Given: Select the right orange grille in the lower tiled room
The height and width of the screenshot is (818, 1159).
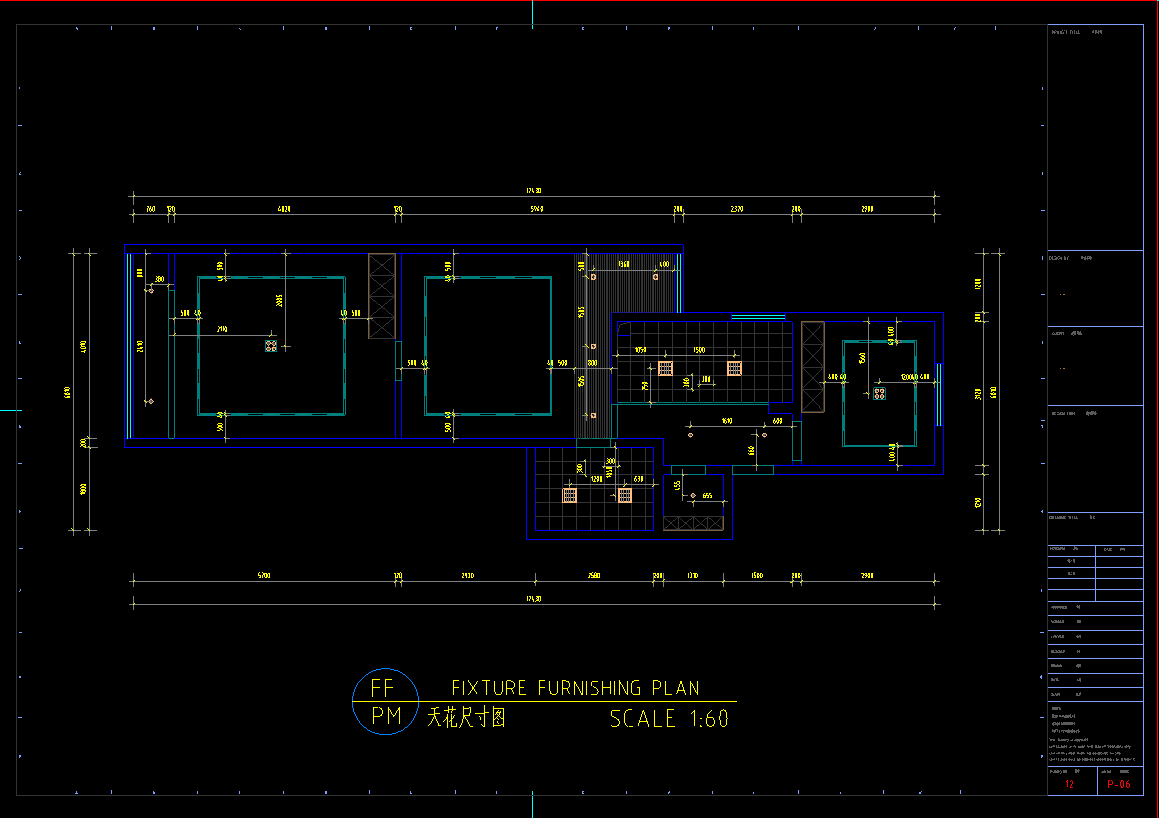Looking at the screenshot, I should [x=625, y=495].
